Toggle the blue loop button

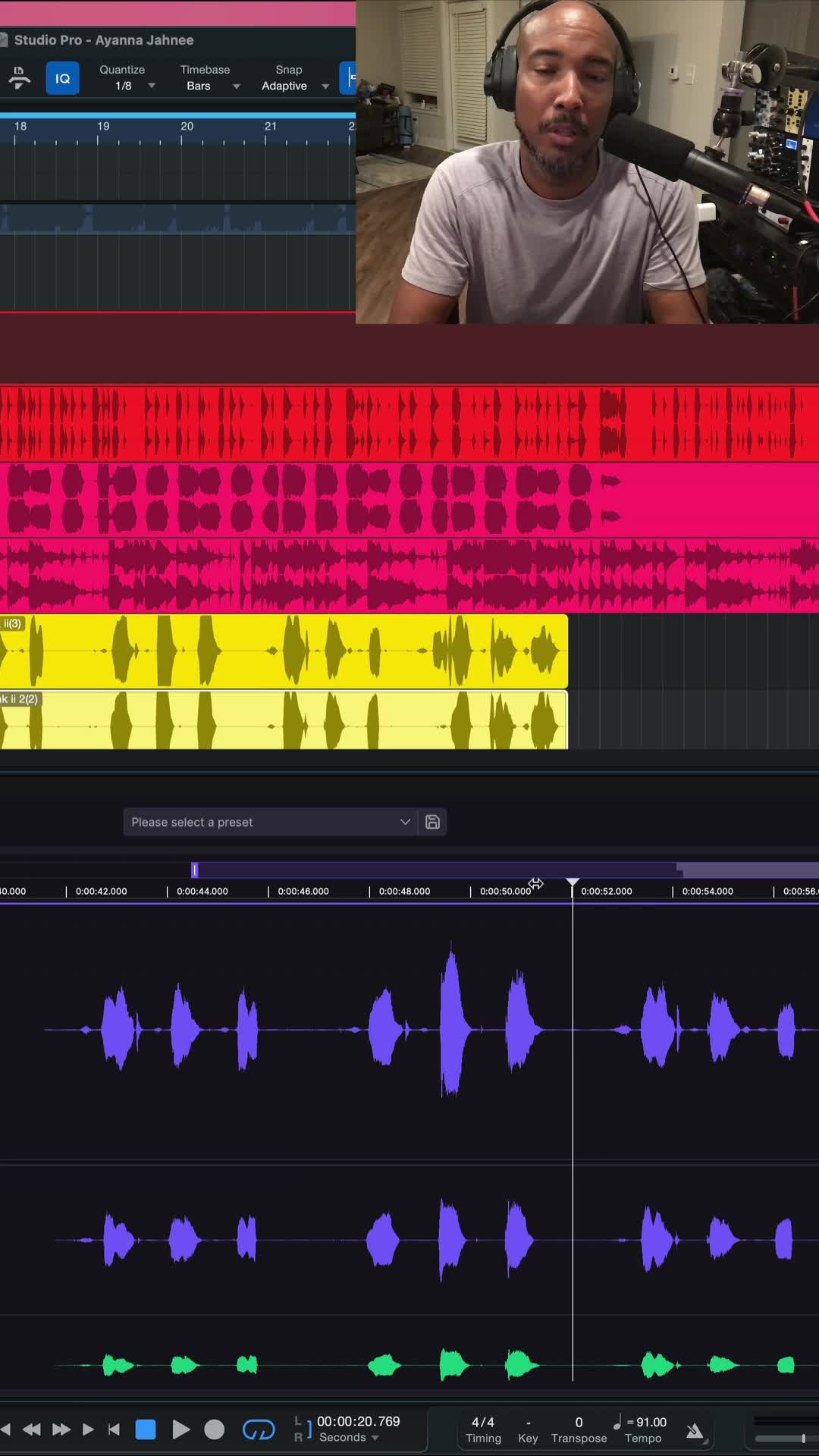259,1429
